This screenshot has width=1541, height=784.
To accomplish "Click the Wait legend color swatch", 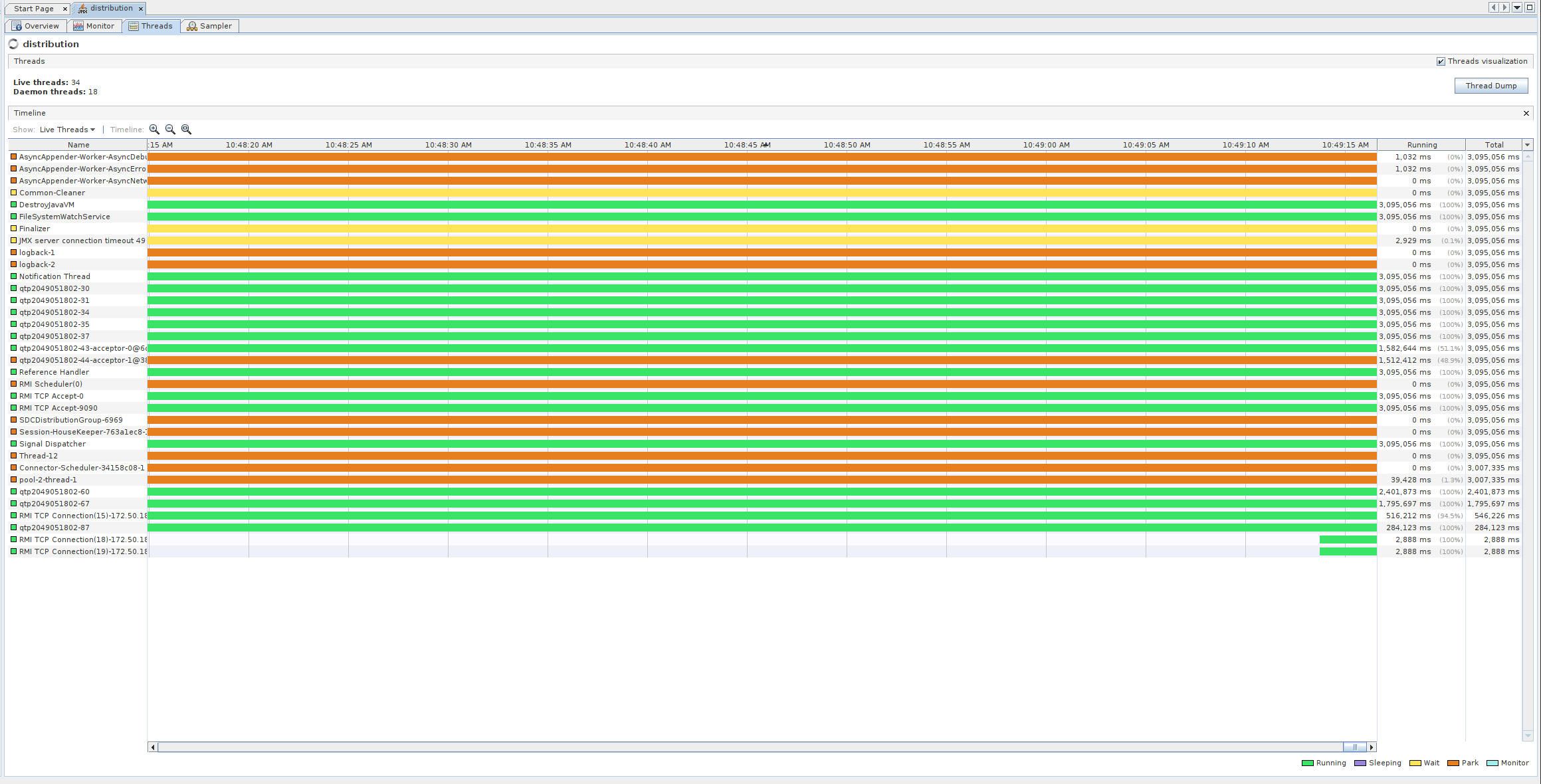I will coord(1415,763).
